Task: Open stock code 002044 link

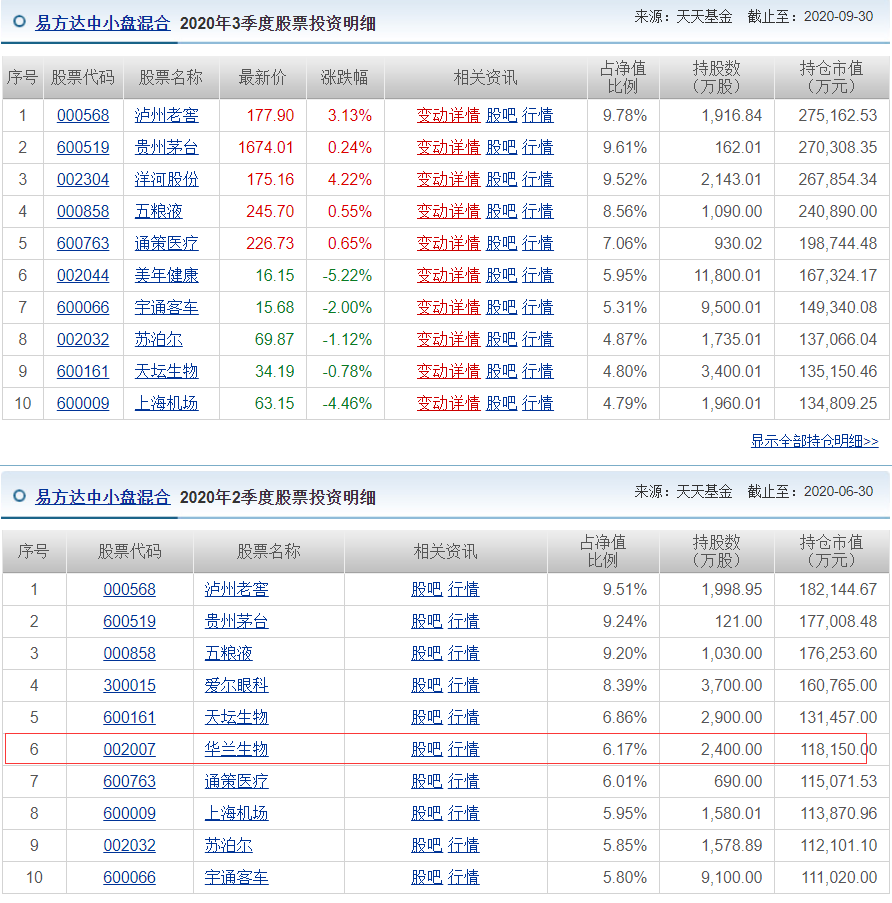Action: 83,275
